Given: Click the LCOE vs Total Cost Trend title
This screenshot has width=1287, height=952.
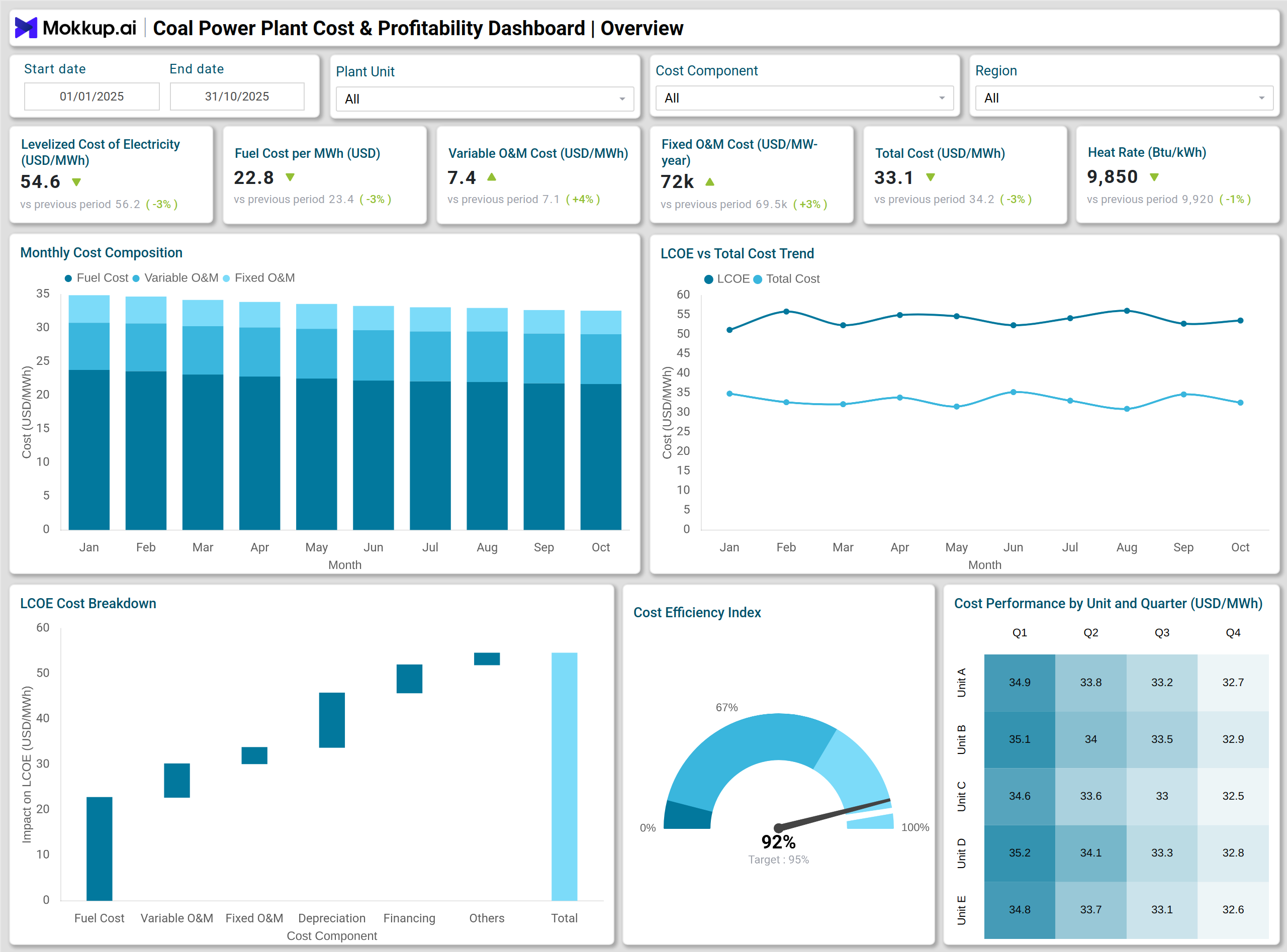Looking at the screenshot, I should [737, 253].
